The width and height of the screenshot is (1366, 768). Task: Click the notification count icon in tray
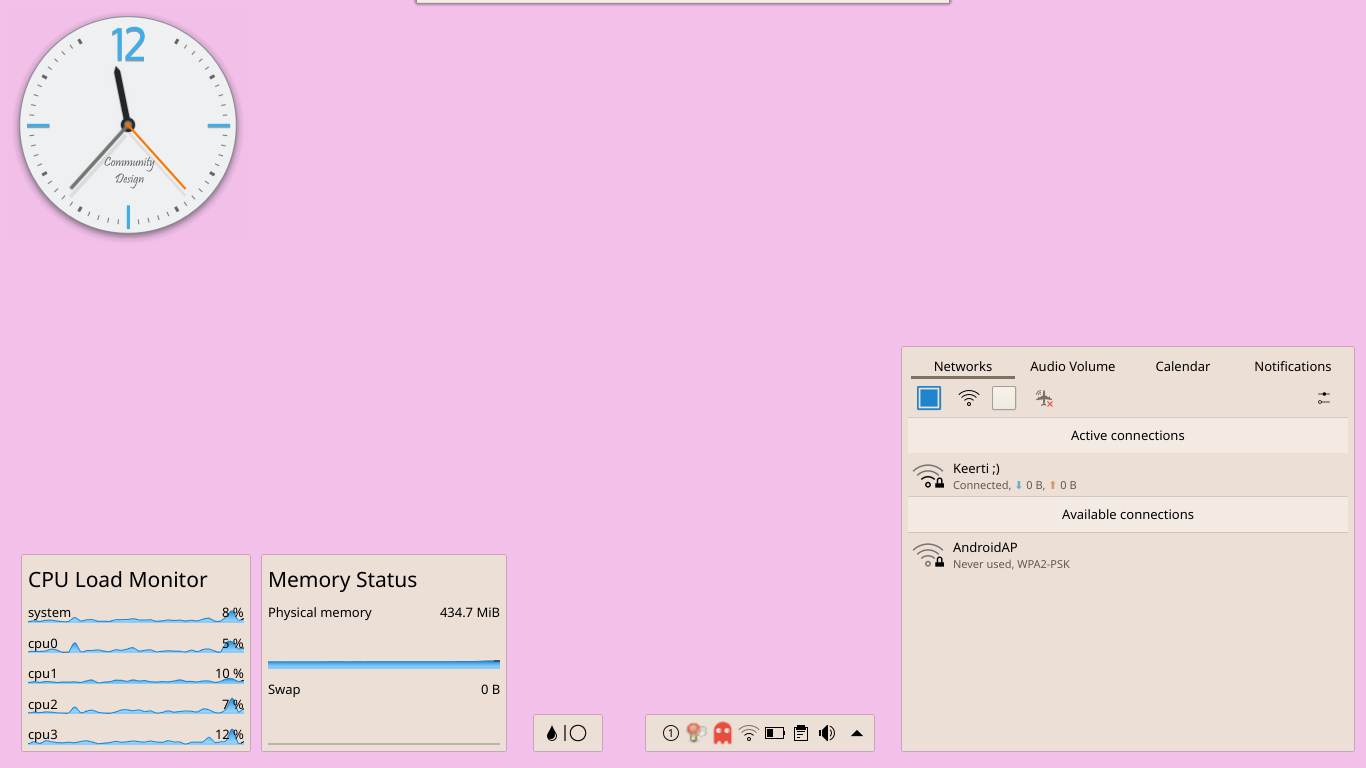(x=670, y=733)
